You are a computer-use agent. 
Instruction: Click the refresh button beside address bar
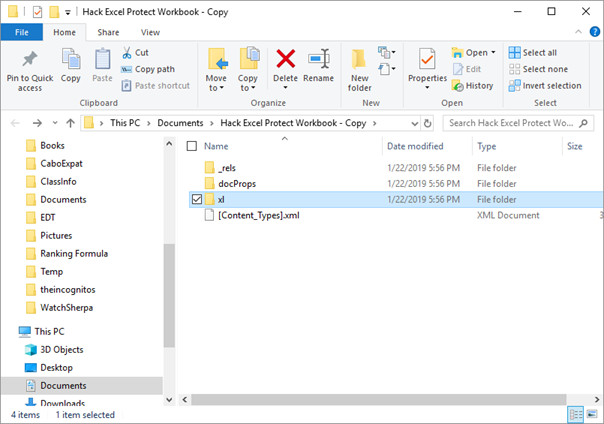(x=427, y=123)
